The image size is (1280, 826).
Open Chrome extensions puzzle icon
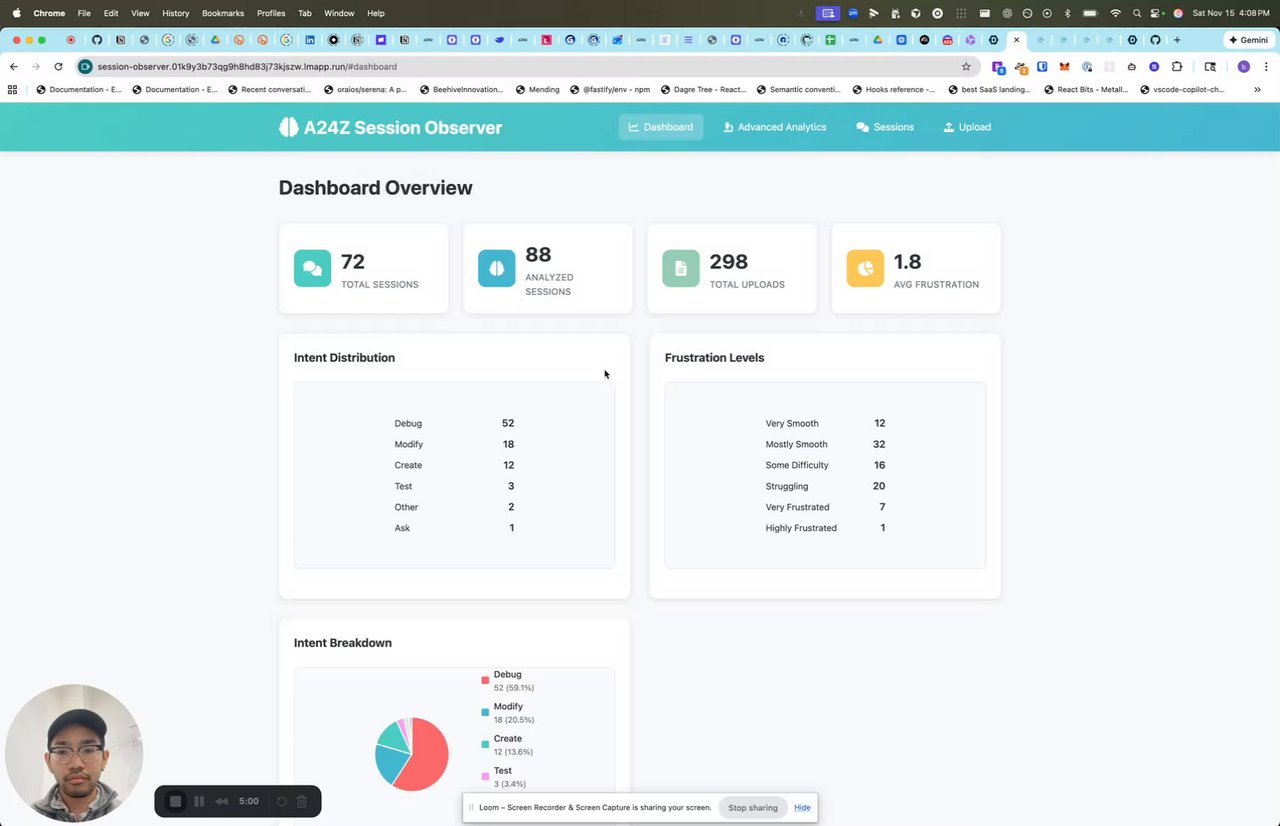click(x=1176, y=66)
